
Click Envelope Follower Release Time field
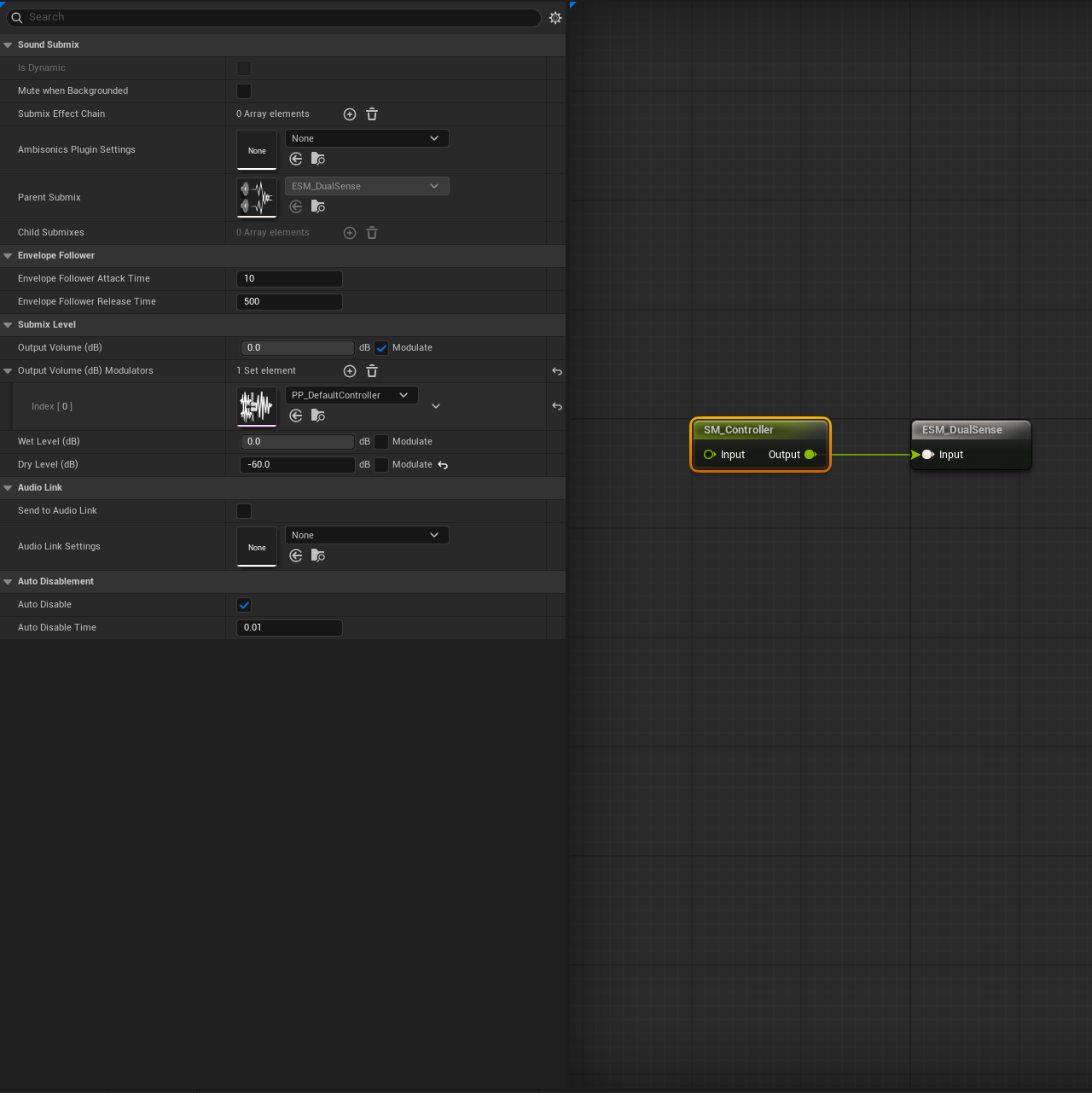coord(289,302)
